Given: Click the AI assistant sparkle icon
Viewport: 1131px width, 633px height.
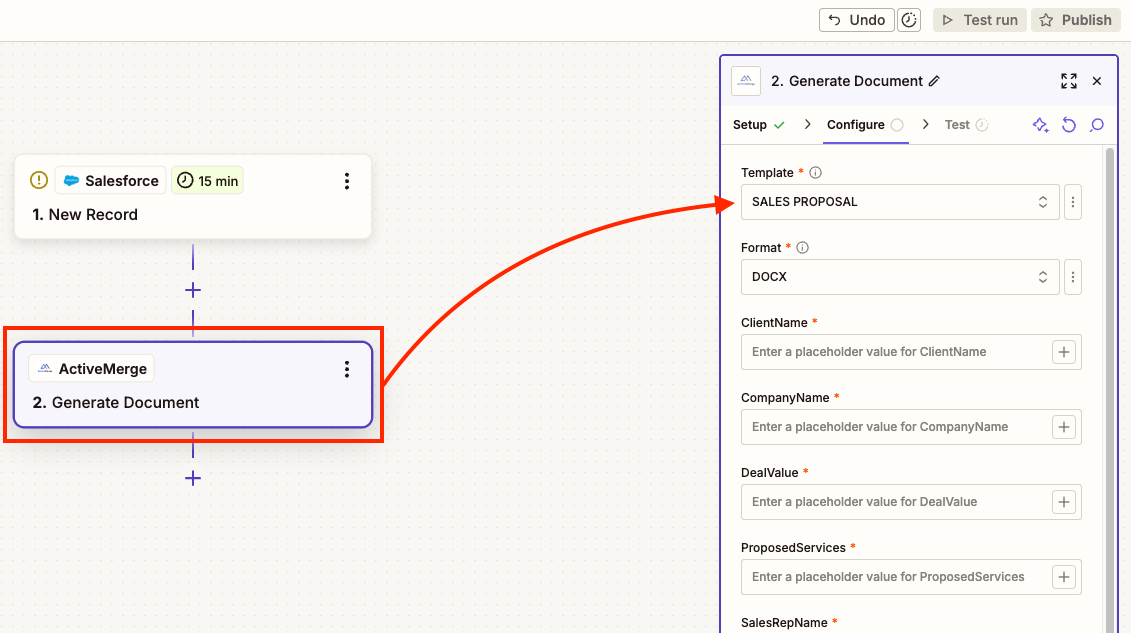Looking at the screenshot, I should (1040, 125).
